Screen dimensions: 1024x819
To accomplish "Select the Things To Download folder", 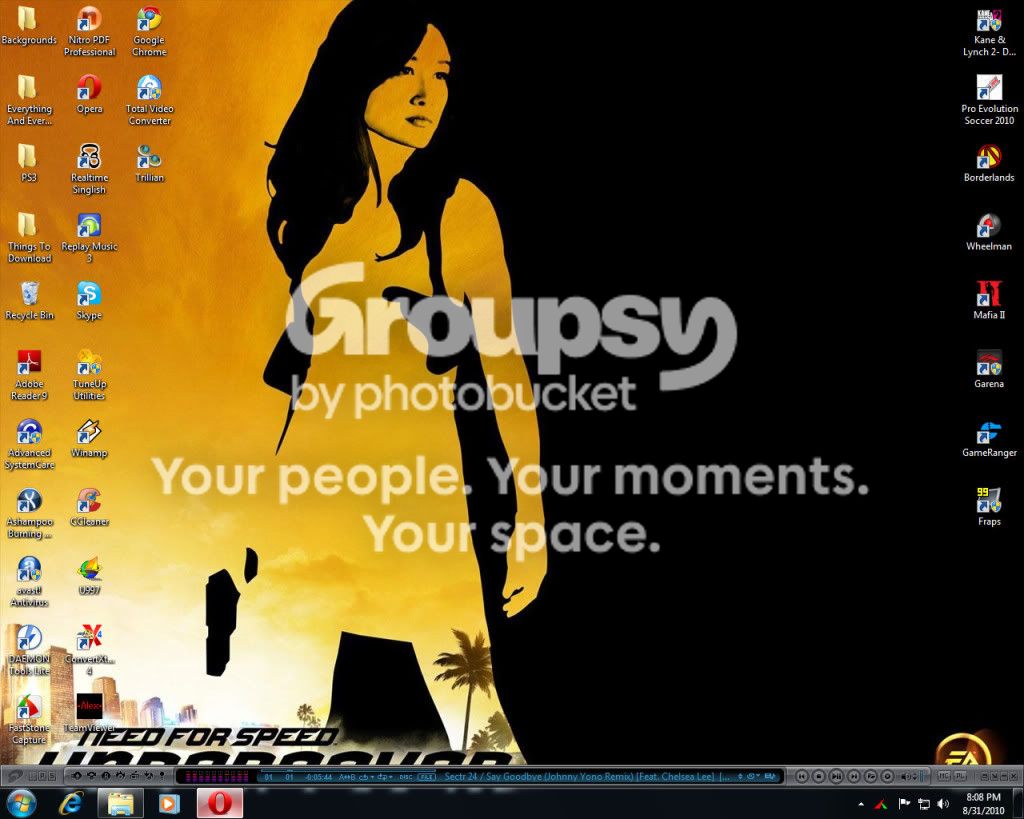I will pos(29,238).
